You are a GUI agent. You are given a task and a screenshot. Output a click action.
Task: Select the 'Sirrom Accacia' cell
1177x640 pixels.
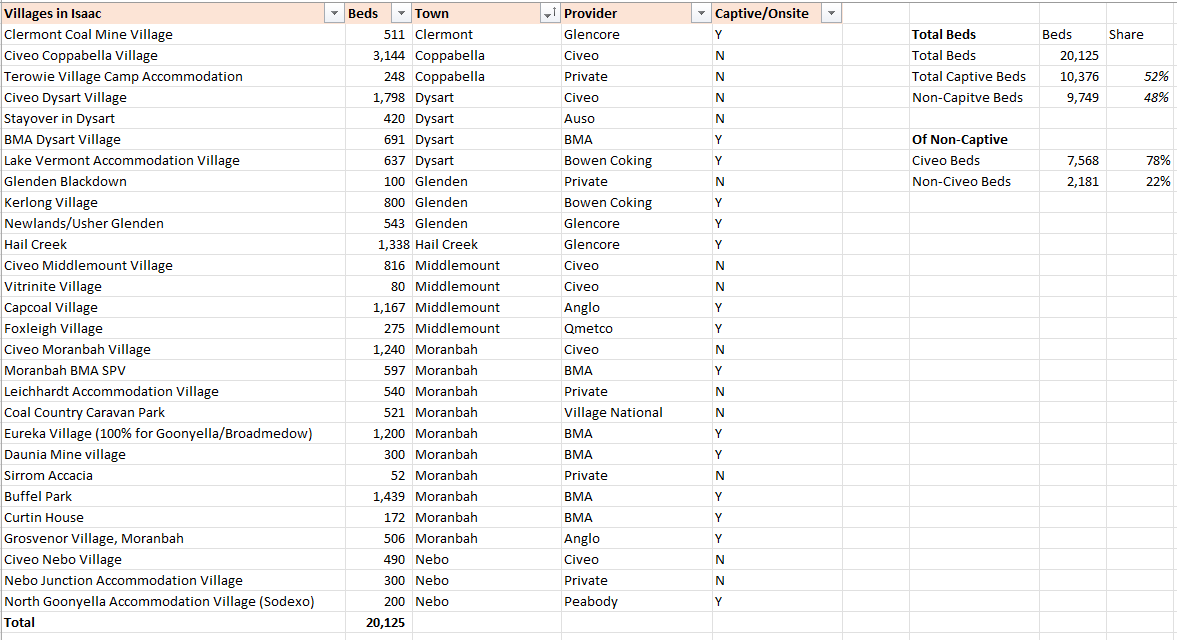173,476
